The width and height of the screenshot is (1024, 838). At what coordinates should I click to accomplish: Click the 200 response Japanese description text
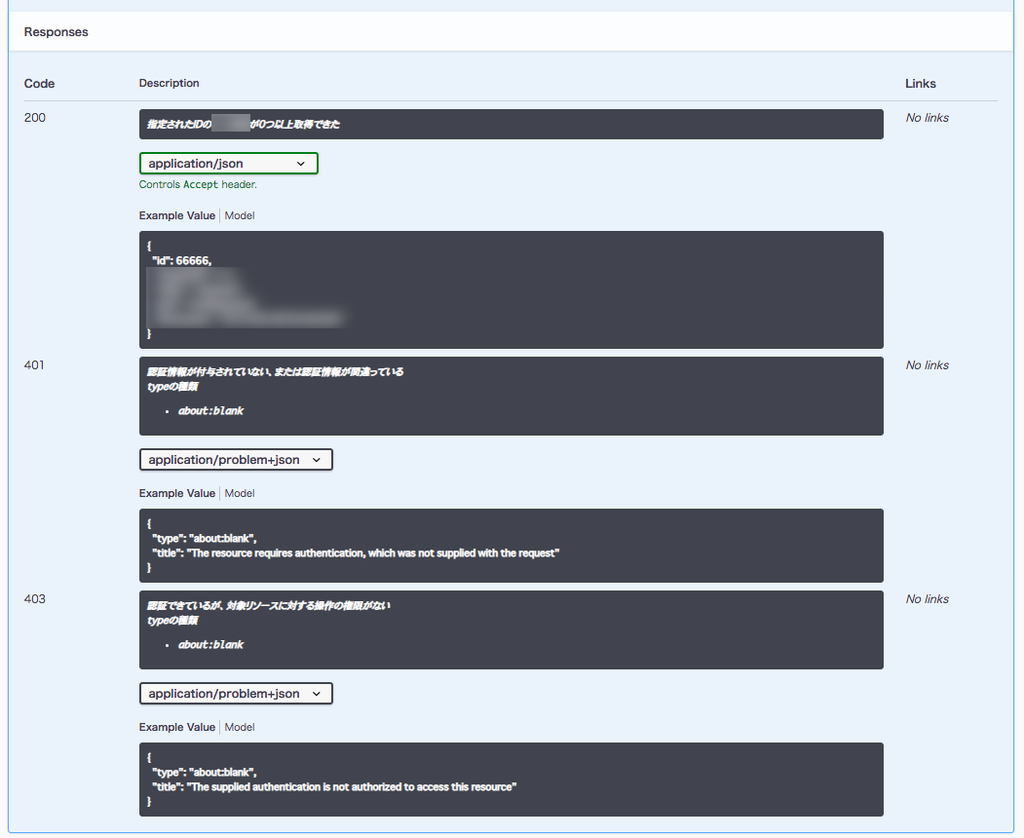click(x=243, y=124)
